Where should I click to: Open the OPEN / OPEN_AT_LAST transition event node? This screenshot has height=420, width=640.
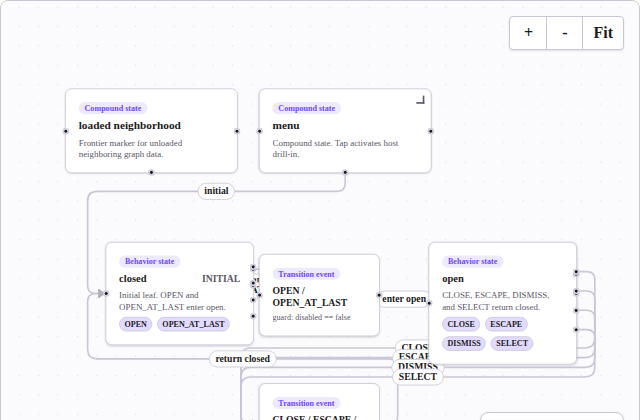tap(319, 295)
